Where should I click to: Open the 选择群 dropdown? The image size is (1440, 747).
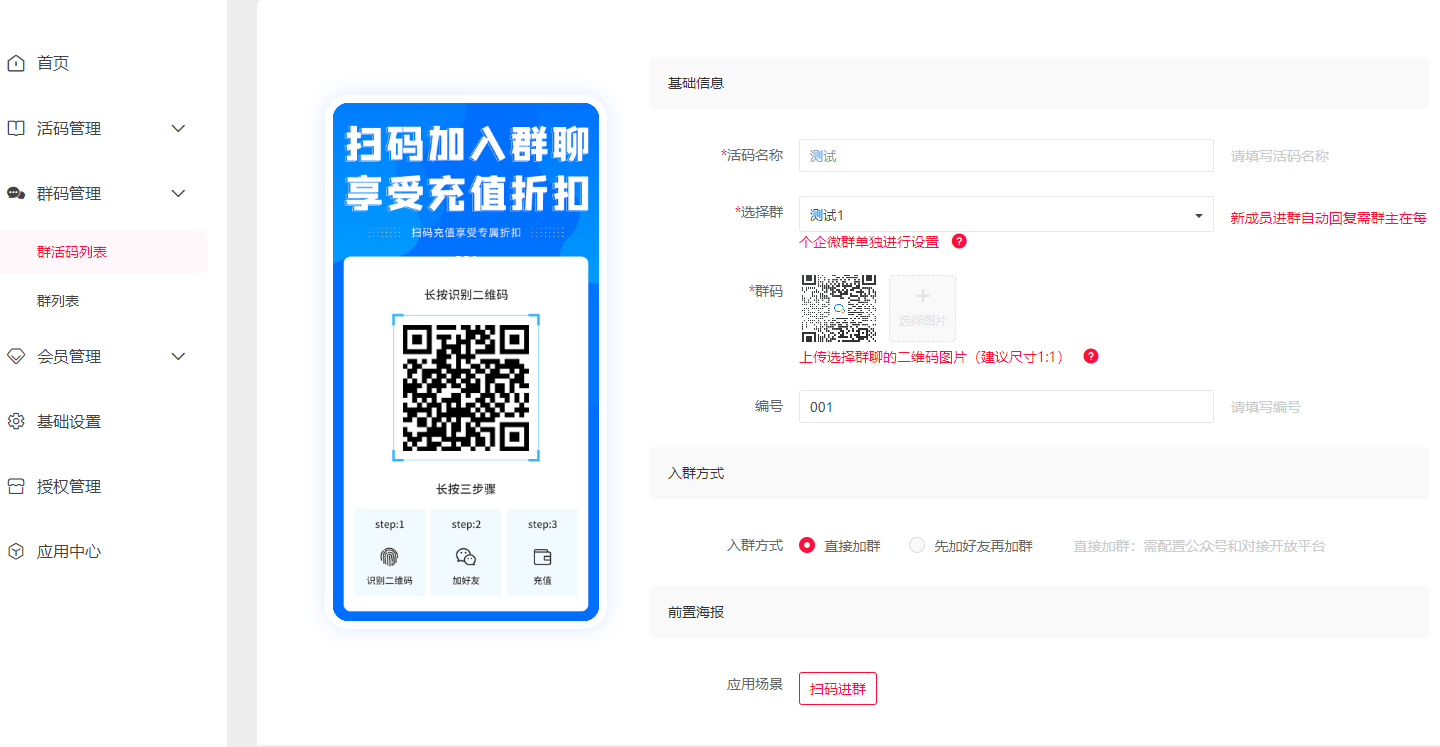tap(1005, 215)
